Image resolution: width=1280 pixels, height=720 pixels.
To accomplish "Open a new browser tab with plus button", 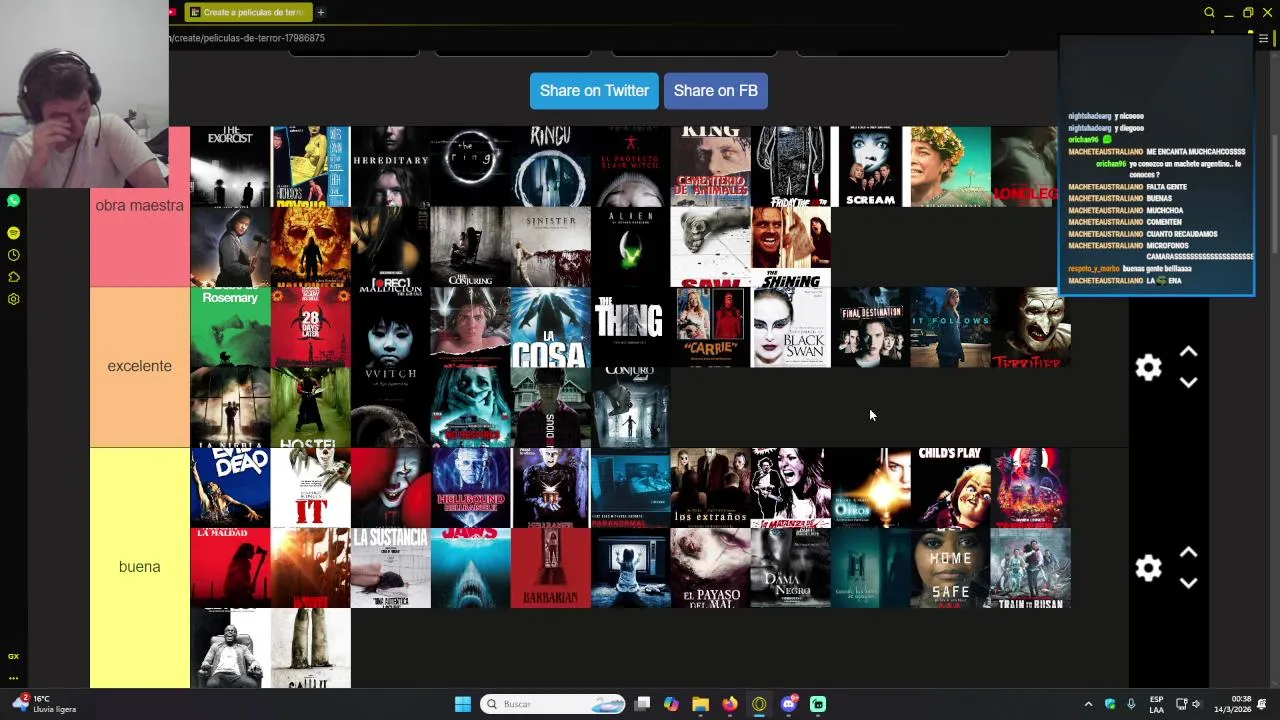I will click(321, 12).
